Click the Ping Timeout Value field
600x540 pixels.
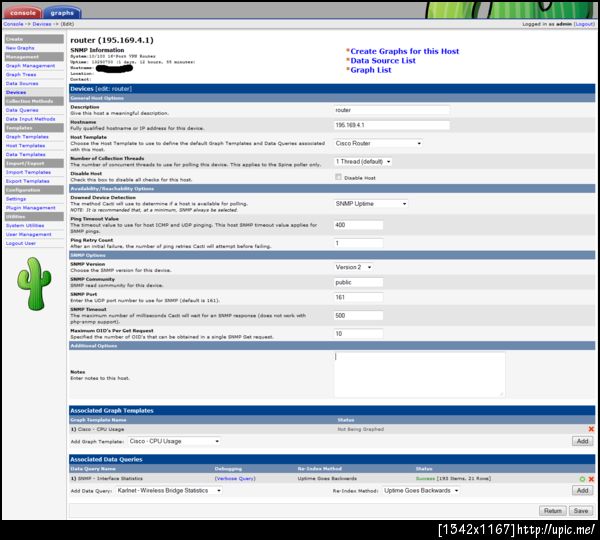(358, 225)
